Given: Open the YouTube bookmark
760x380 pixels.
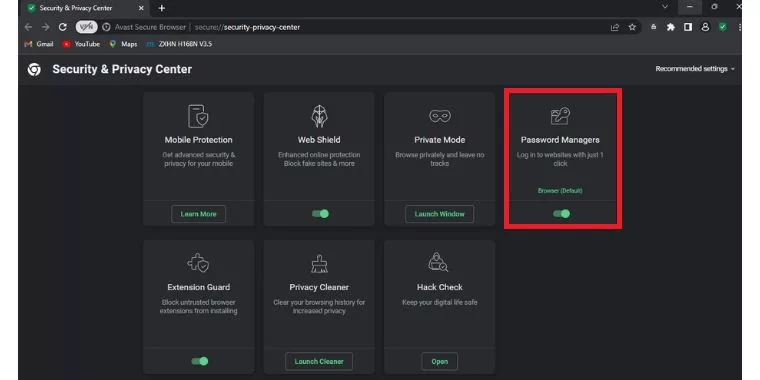Looking at the screenshot, I should click(81, 44).
